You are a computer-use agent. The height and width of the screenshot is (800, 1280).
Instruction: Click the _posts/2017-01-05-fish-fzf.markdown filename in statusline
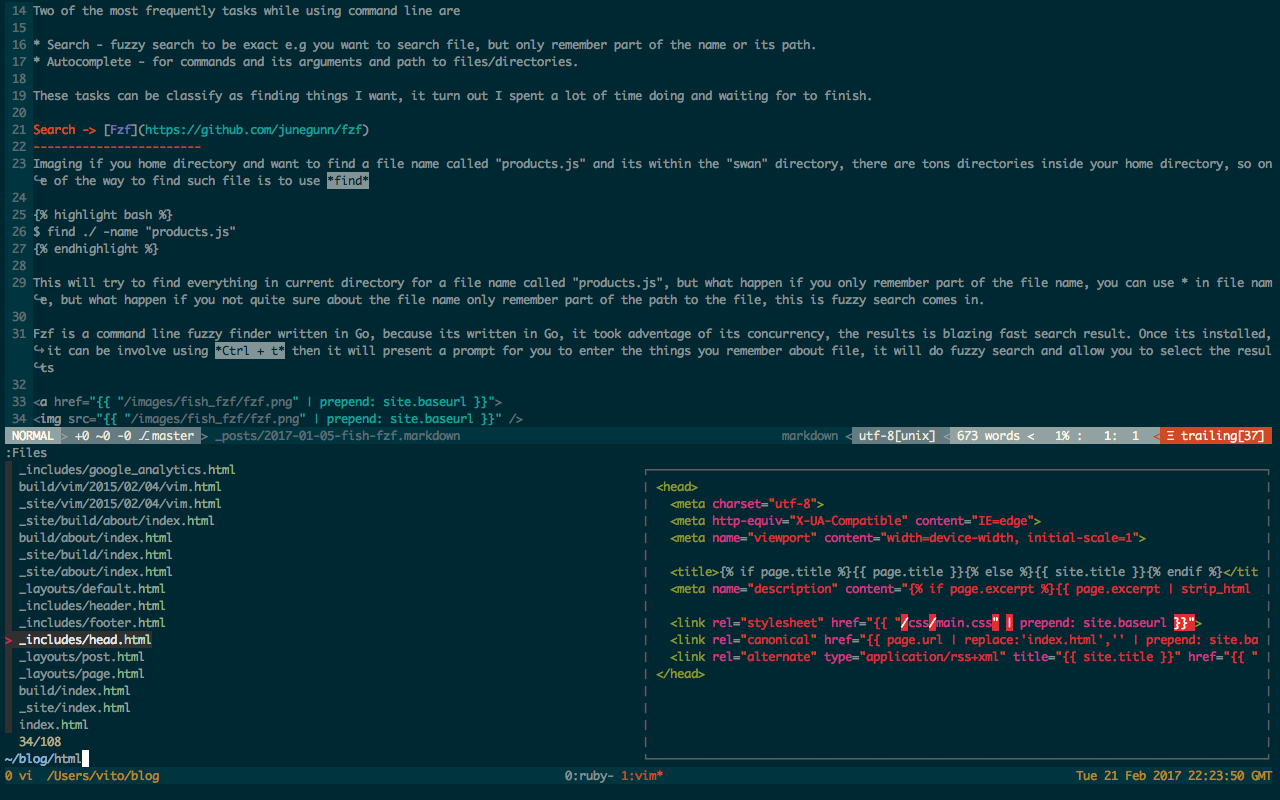337,436
